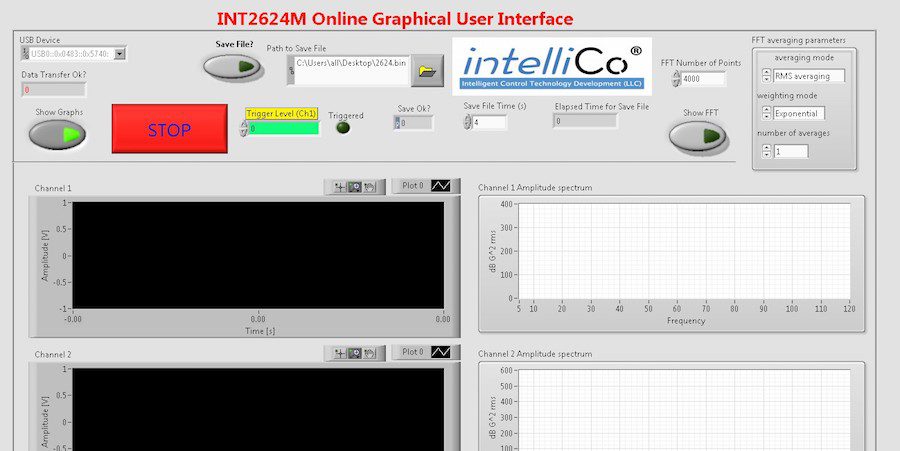Toggle the Show Graphs switch
Screen dimensions: 900x451
pos(57,135)
